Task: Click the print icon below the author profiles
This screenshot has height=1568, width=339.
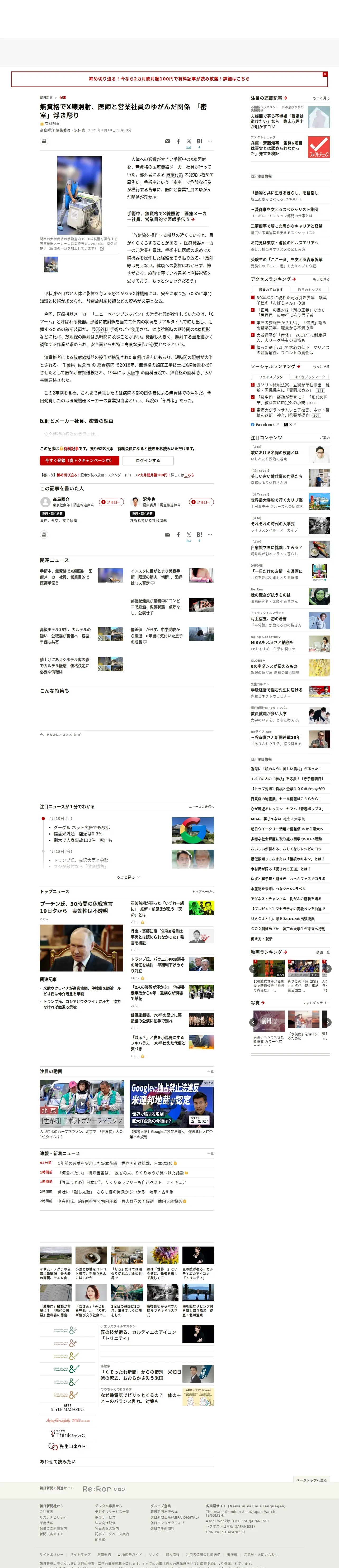Action: coord(44,535)
